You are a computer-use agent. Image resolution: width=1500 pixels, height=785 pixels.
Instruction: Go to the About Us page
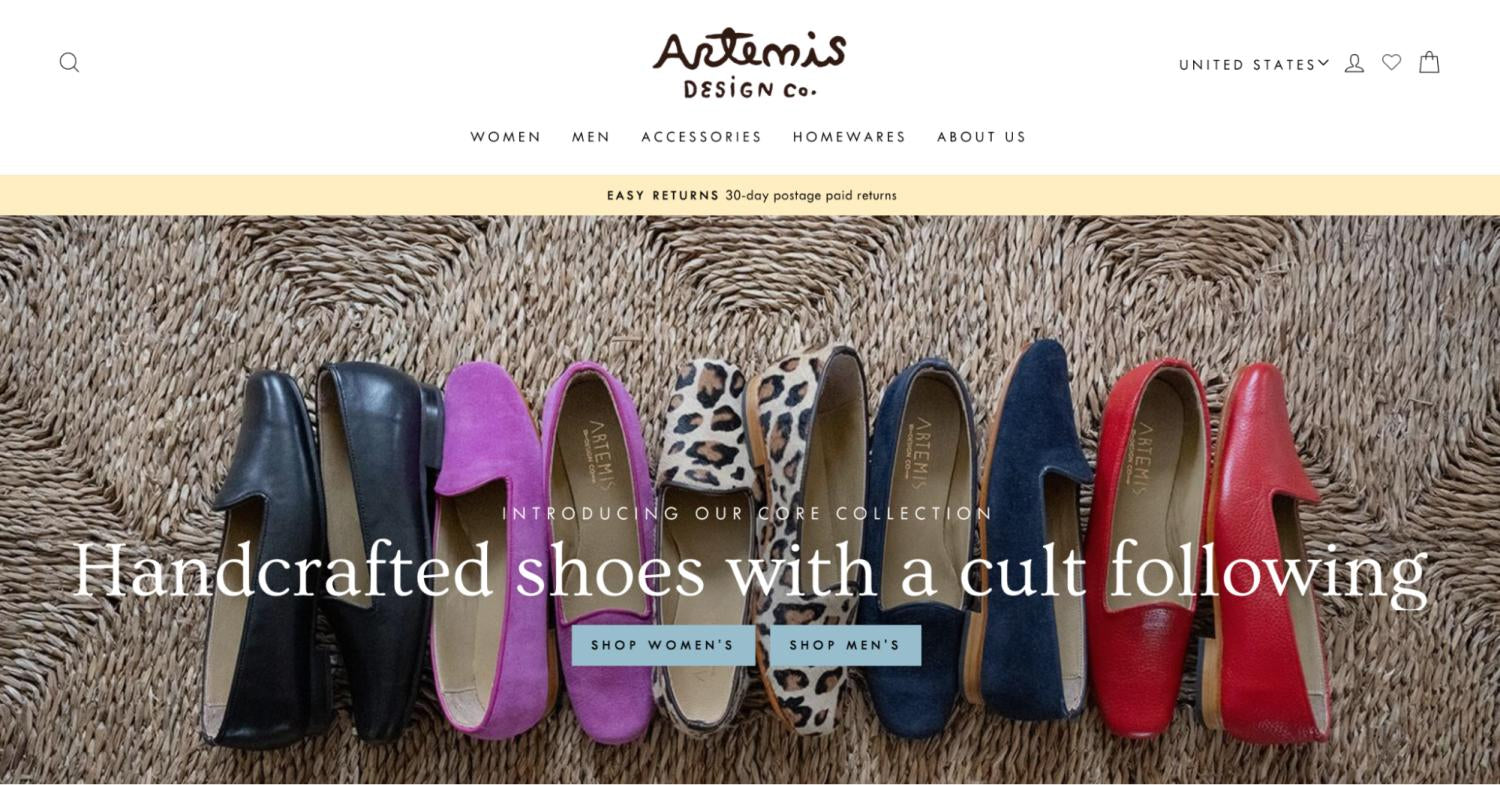981,137
